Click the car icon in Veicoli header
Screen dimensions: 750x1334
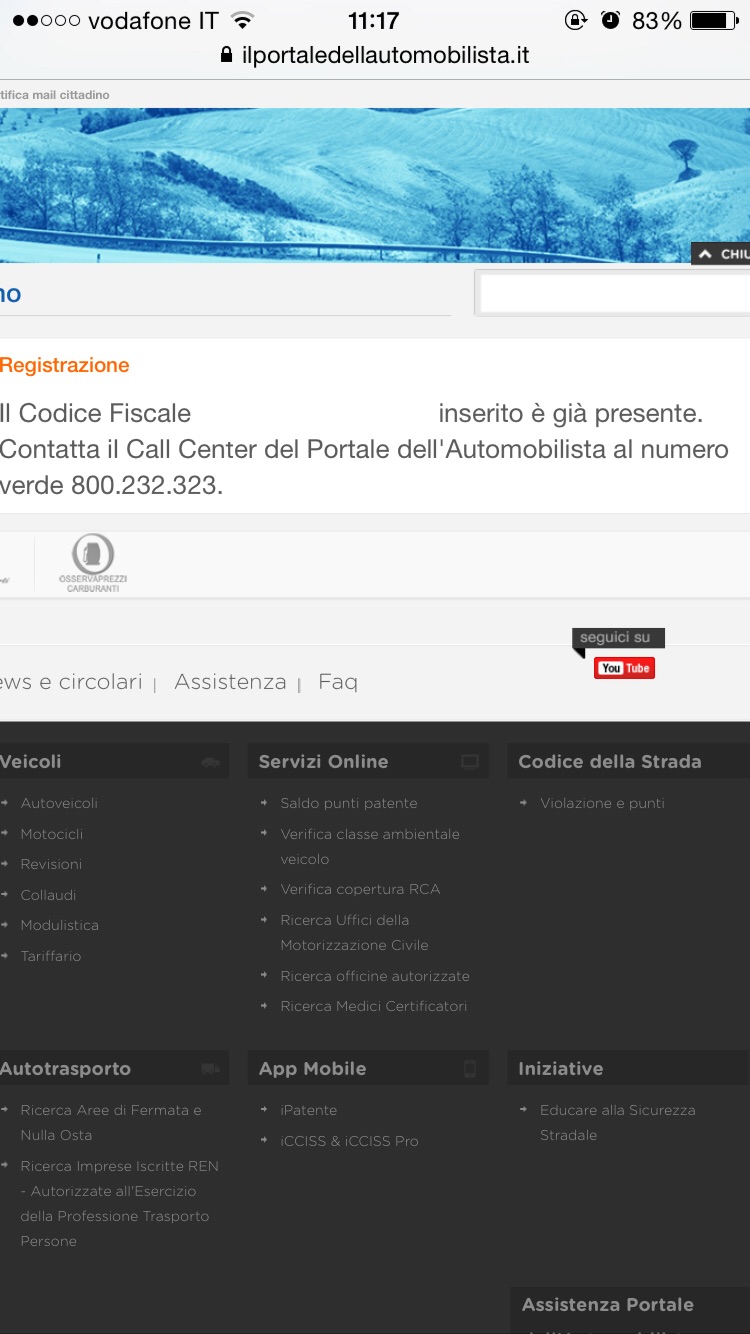[x=210, y=762]
